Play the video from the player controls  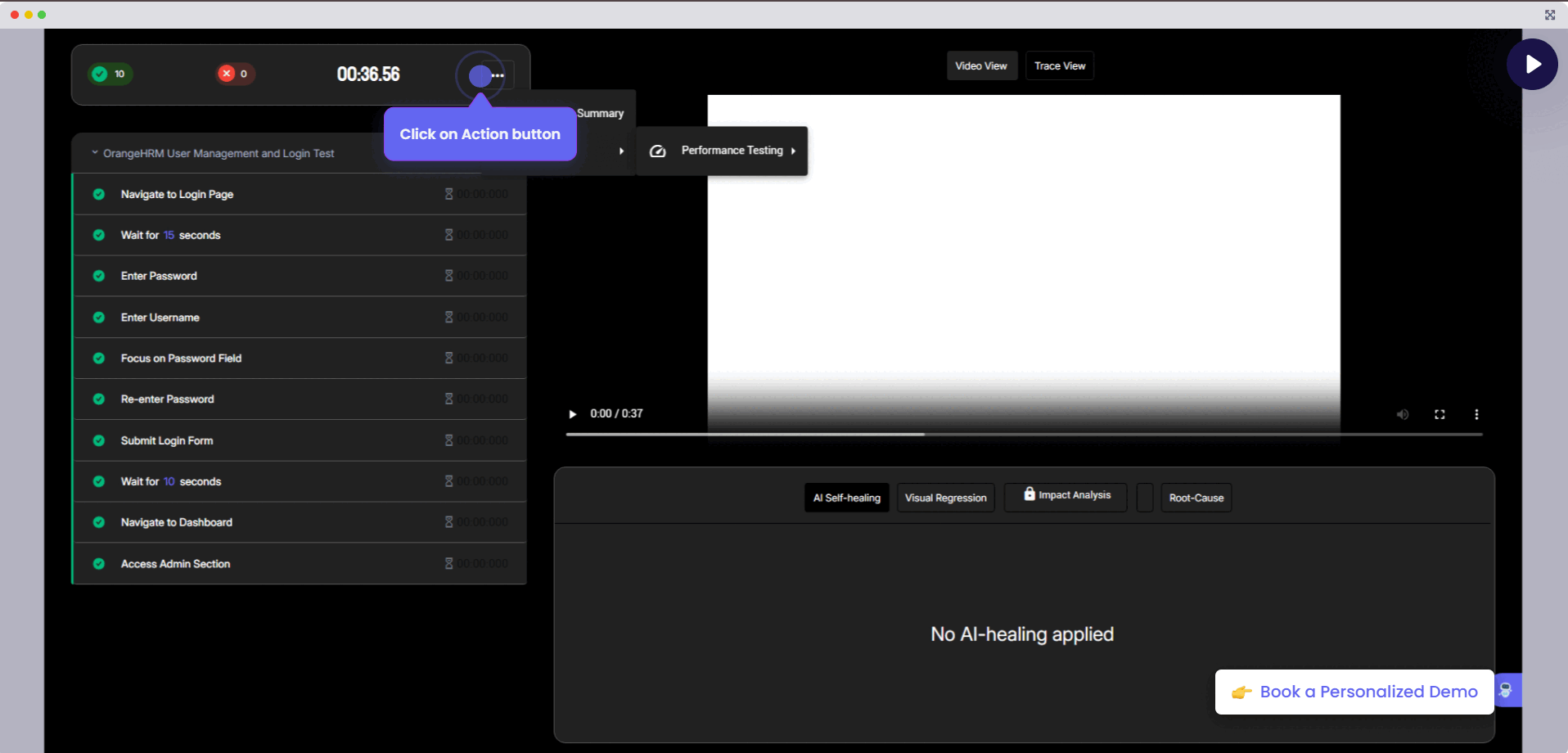pyautogui.click(x=573, y=414)
